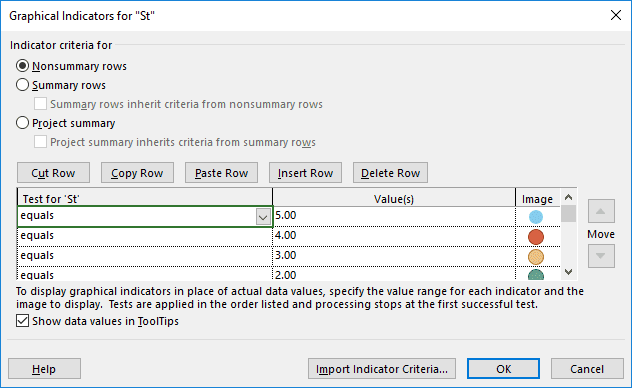
Task: Select the light blue circle indicator image
Action: point(536,217)
